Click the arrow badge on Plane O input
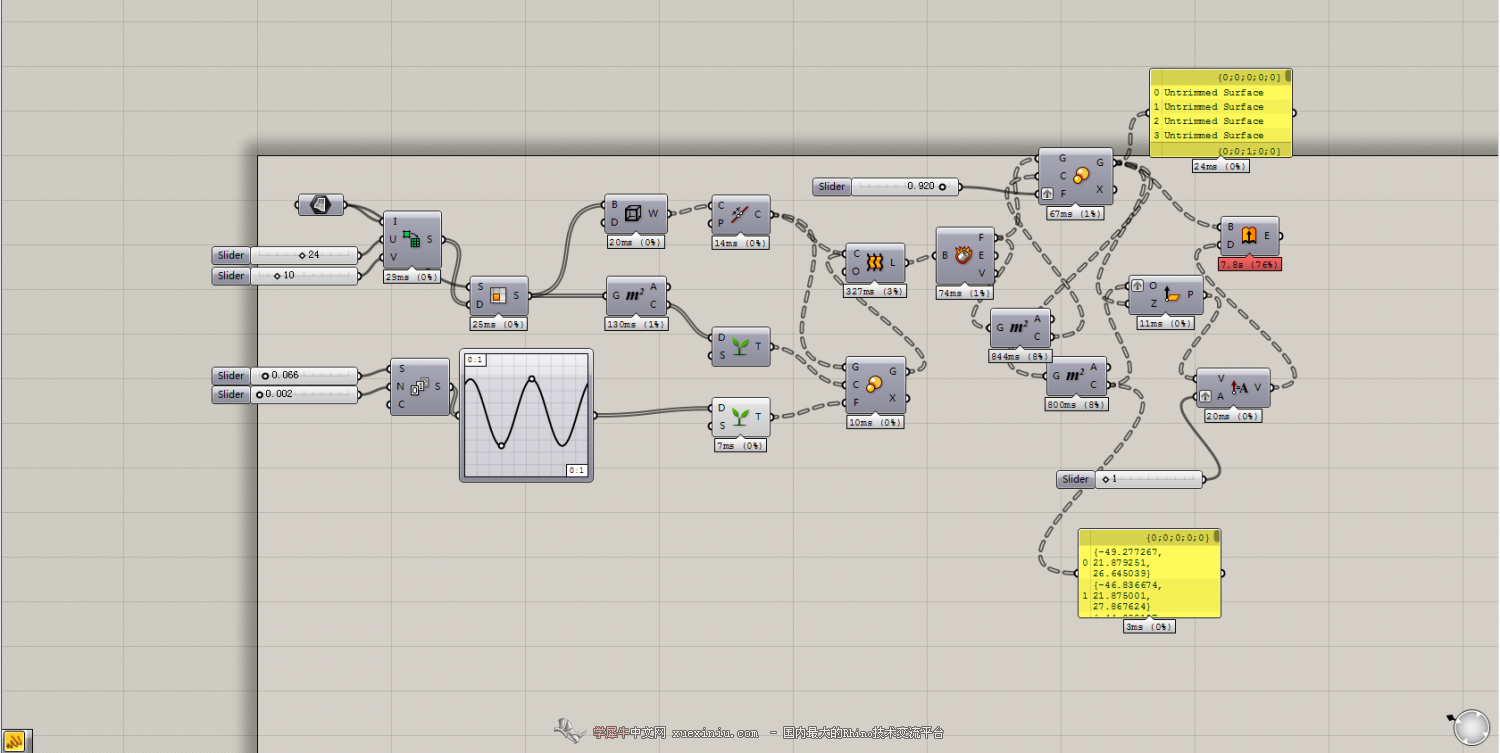Viewport: 1500px width, 753px height. click(1138, 286)
